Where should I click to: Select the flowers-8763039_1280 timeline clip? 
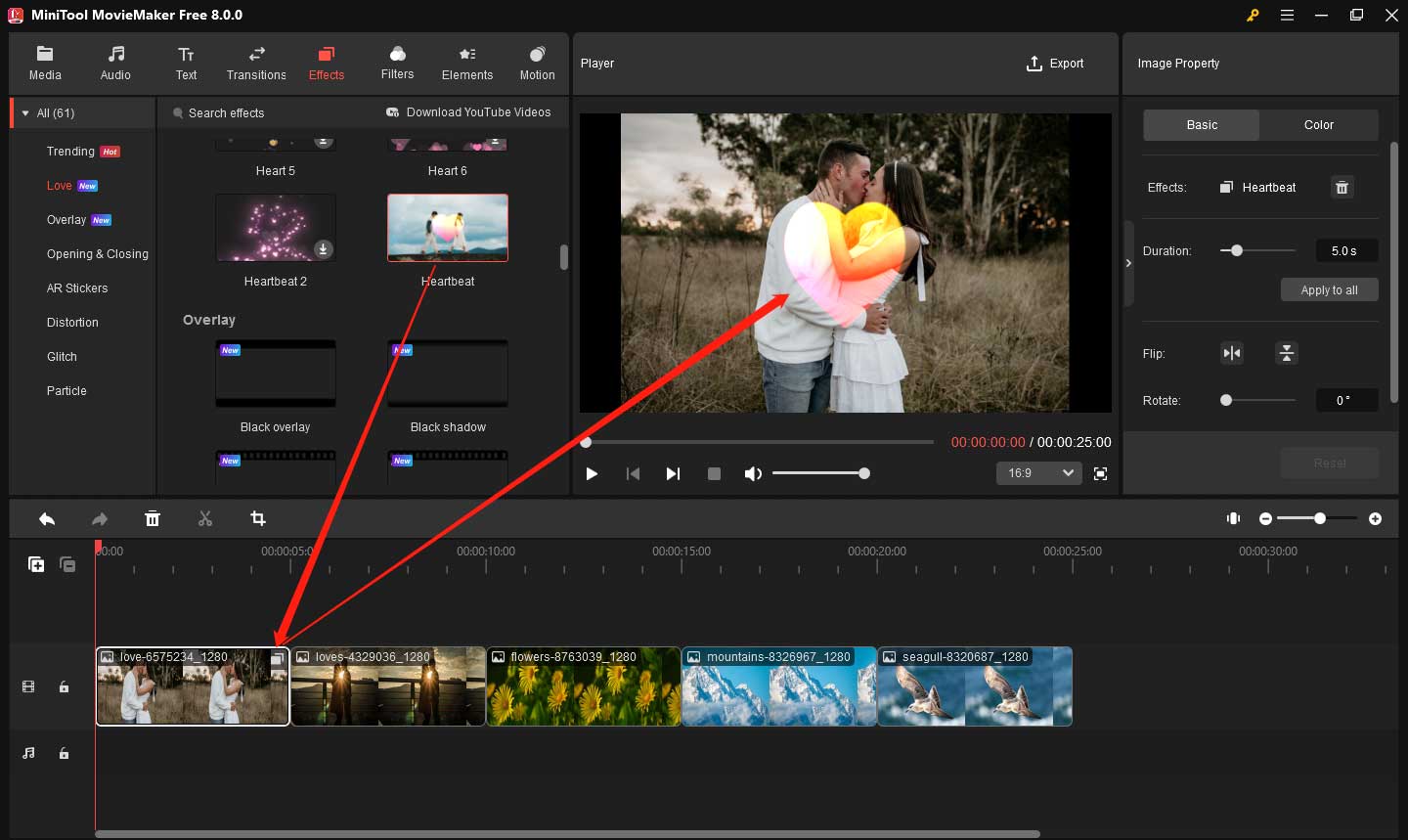point(584,686)
